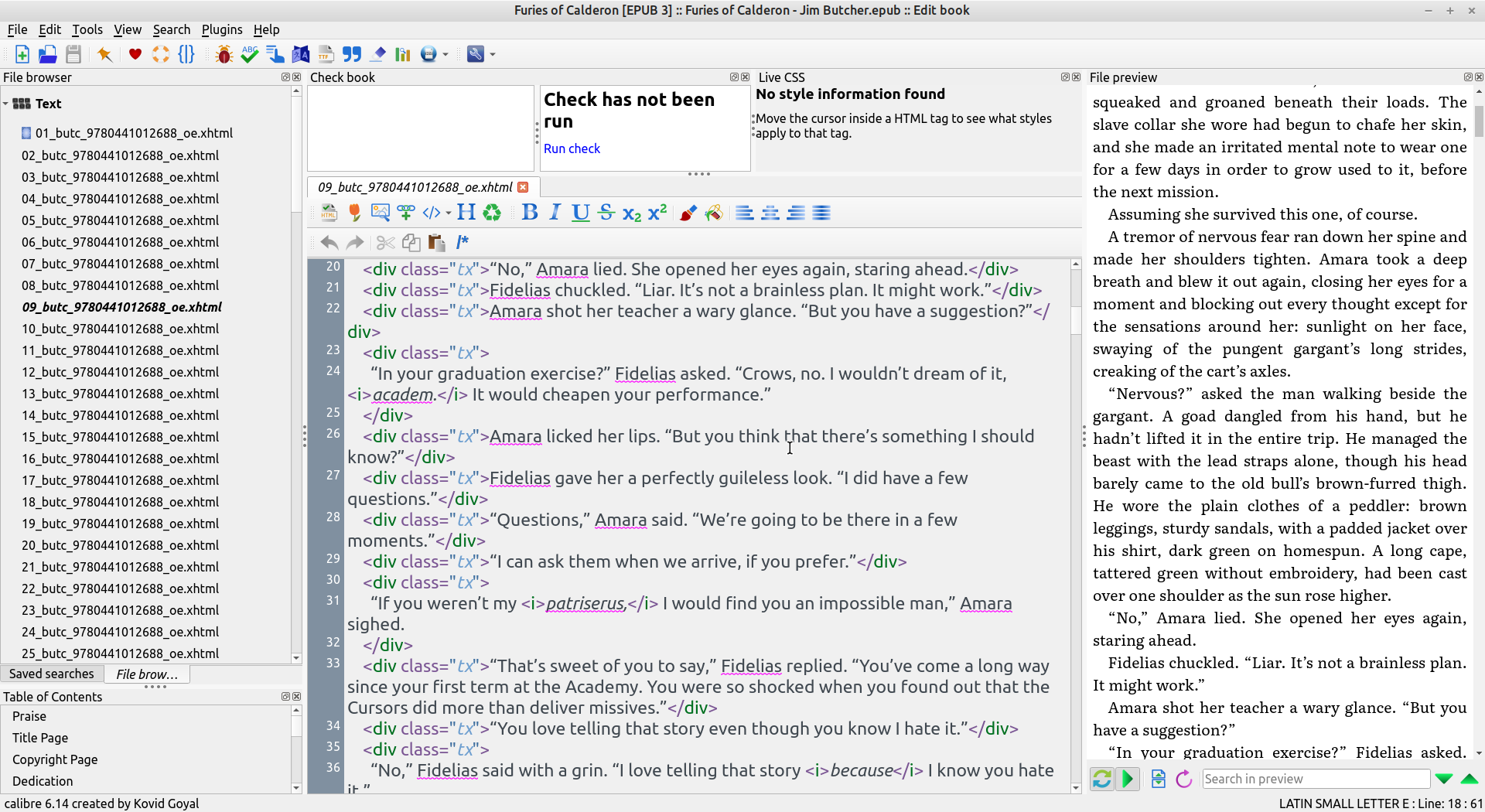
Task: Click the Run check link
Action: coord(572,148)
